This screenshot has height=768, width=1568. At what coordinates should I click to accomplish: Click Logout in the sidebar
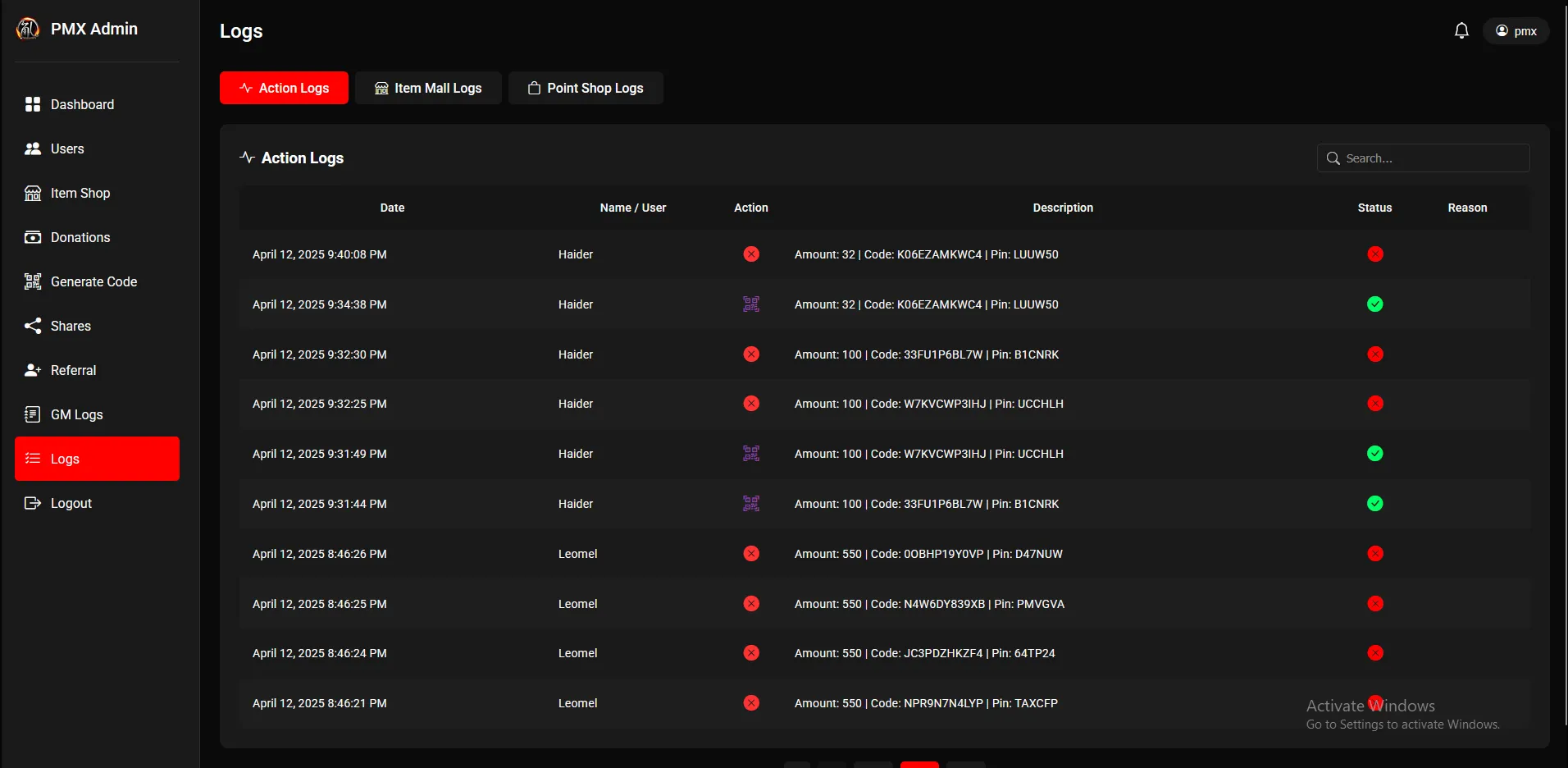click(x=71, y=503)
